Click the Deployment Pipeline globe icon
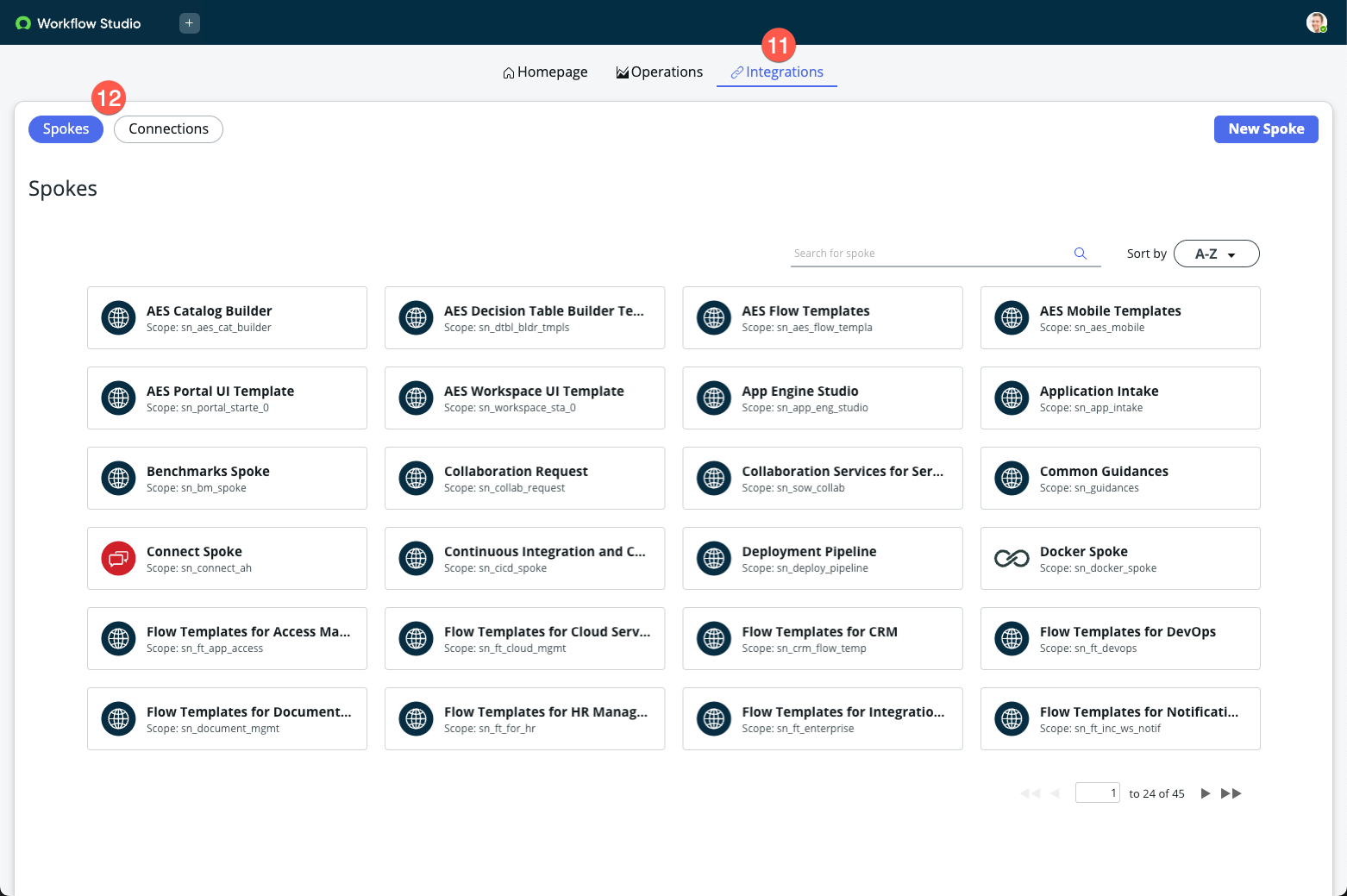Image resolution: width=1347 pixels, height=896 pixels. tap(714, 559)
